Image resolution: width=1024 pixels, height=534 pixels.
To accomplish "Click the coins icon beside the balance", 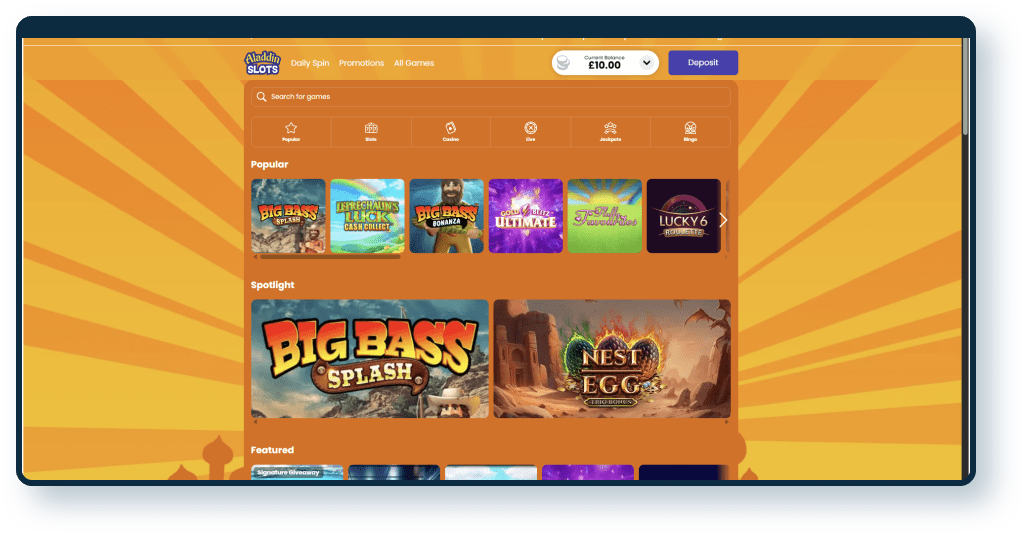I will click(563, 63).
